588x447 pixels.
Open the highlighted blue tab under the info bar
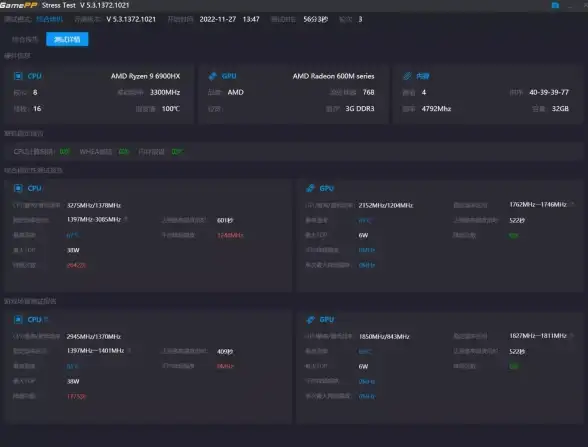[67, 39]
